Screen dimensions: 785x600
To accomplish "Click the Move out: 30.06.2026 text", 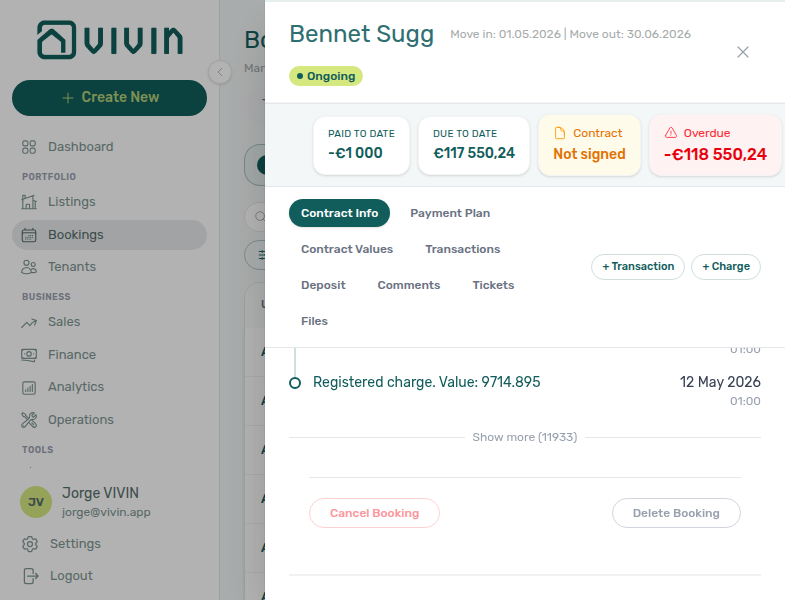I will point(630,34).
